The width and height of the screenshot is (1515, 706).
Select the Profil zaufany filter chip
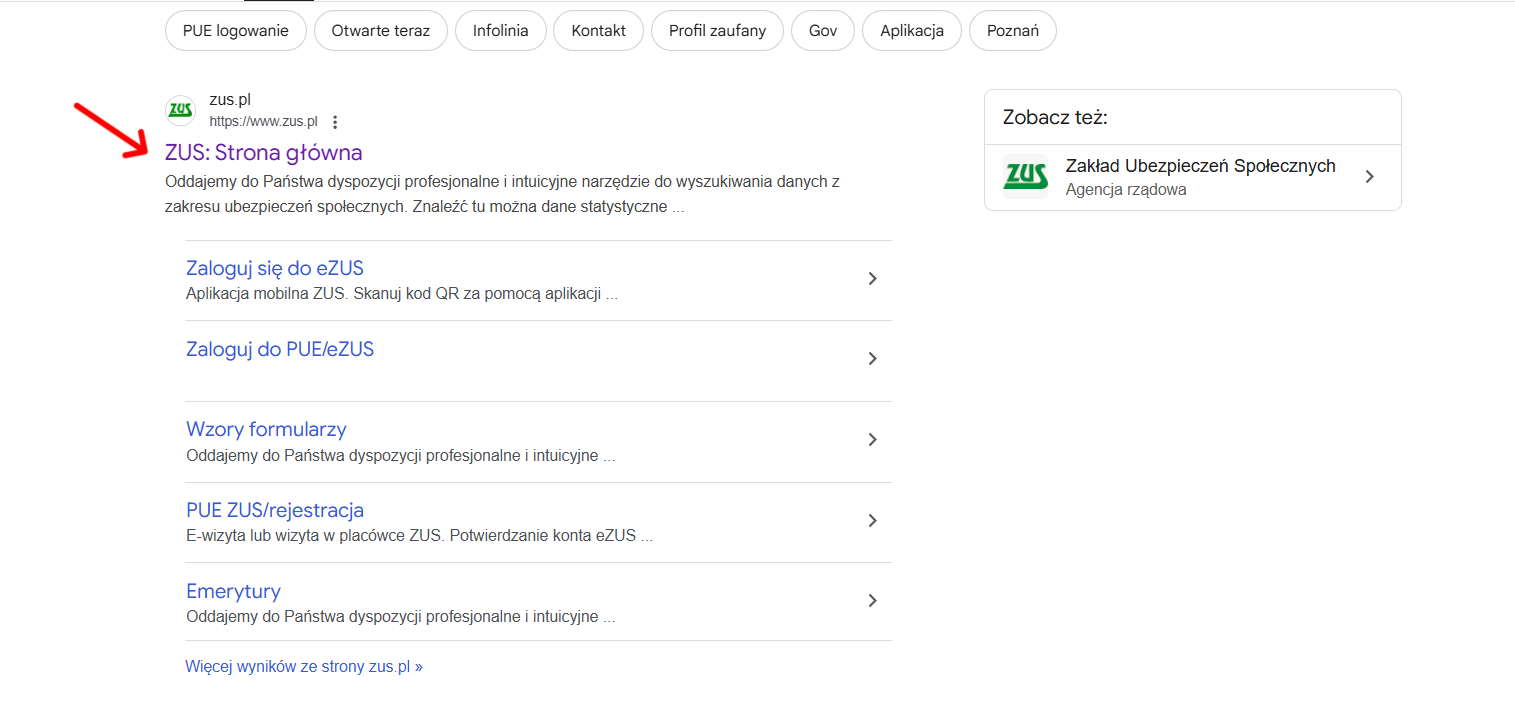tap(717, 31)
